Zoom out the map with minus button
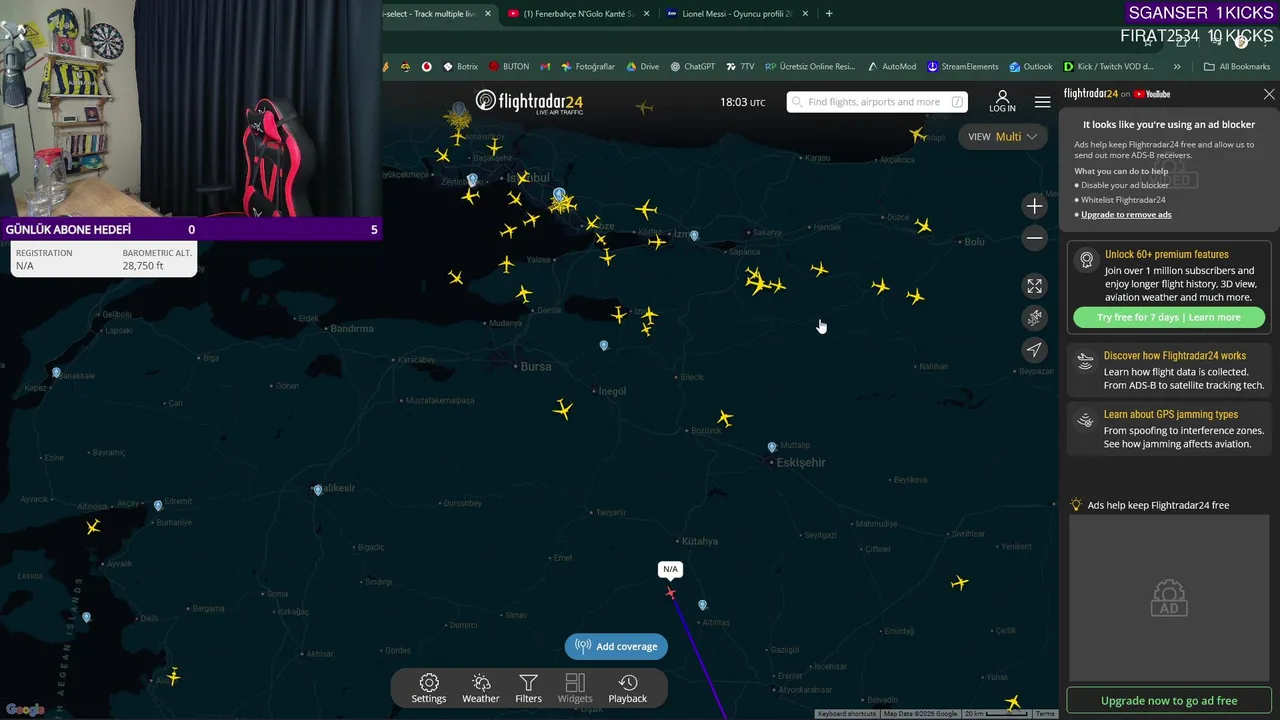This screenshot has height=720, width=1280. 1035,238
